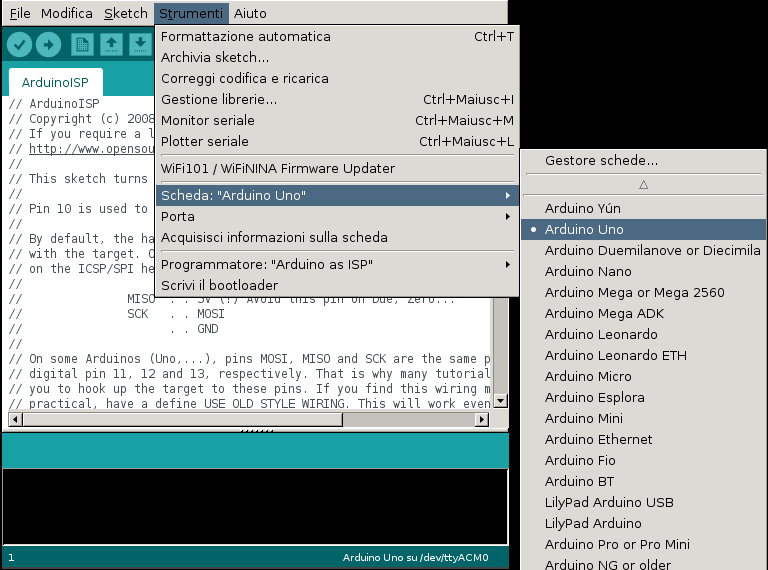Screen dimensions: 768x570
Task: Select the Arduino Micro board
Action: tap(644, 377)
